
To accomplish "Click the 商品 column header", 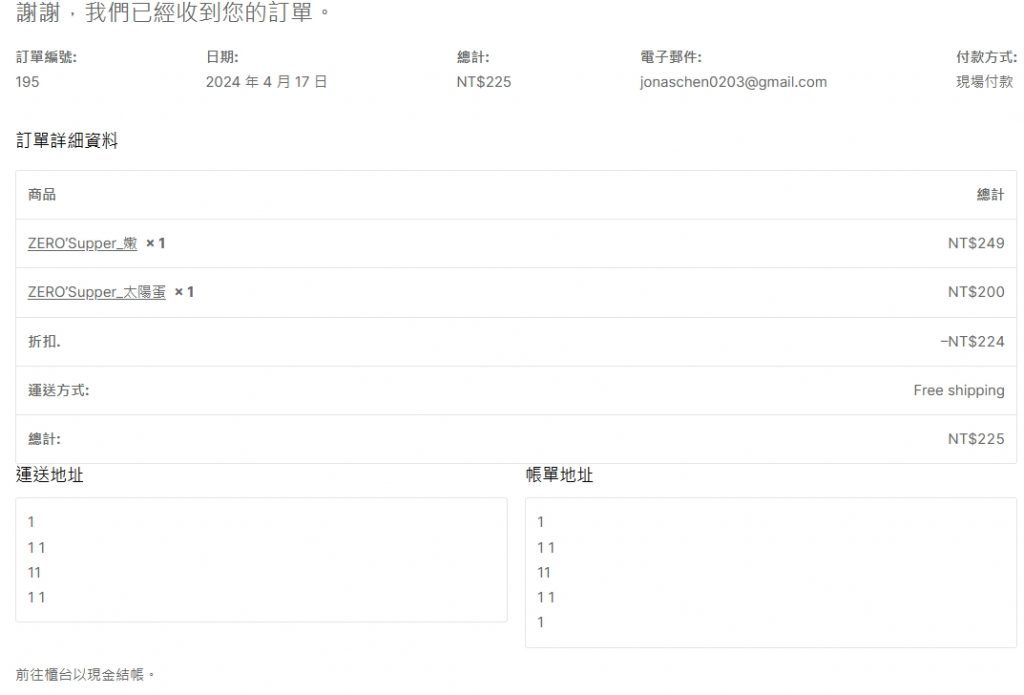I will (42, 194).
